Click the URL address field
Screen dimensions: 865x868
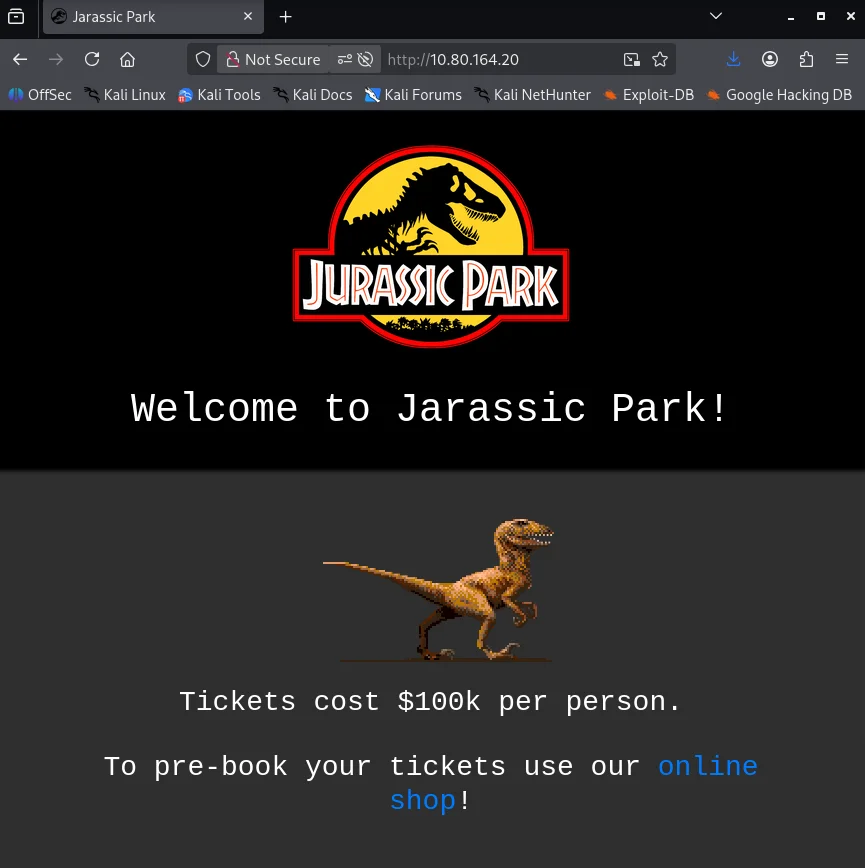500,60
